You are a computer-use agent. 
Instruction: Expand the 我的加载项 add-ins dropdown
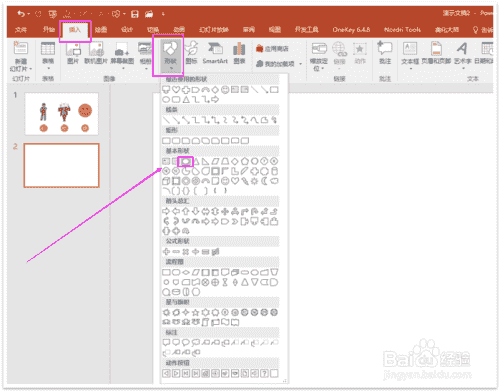(279, 64)
